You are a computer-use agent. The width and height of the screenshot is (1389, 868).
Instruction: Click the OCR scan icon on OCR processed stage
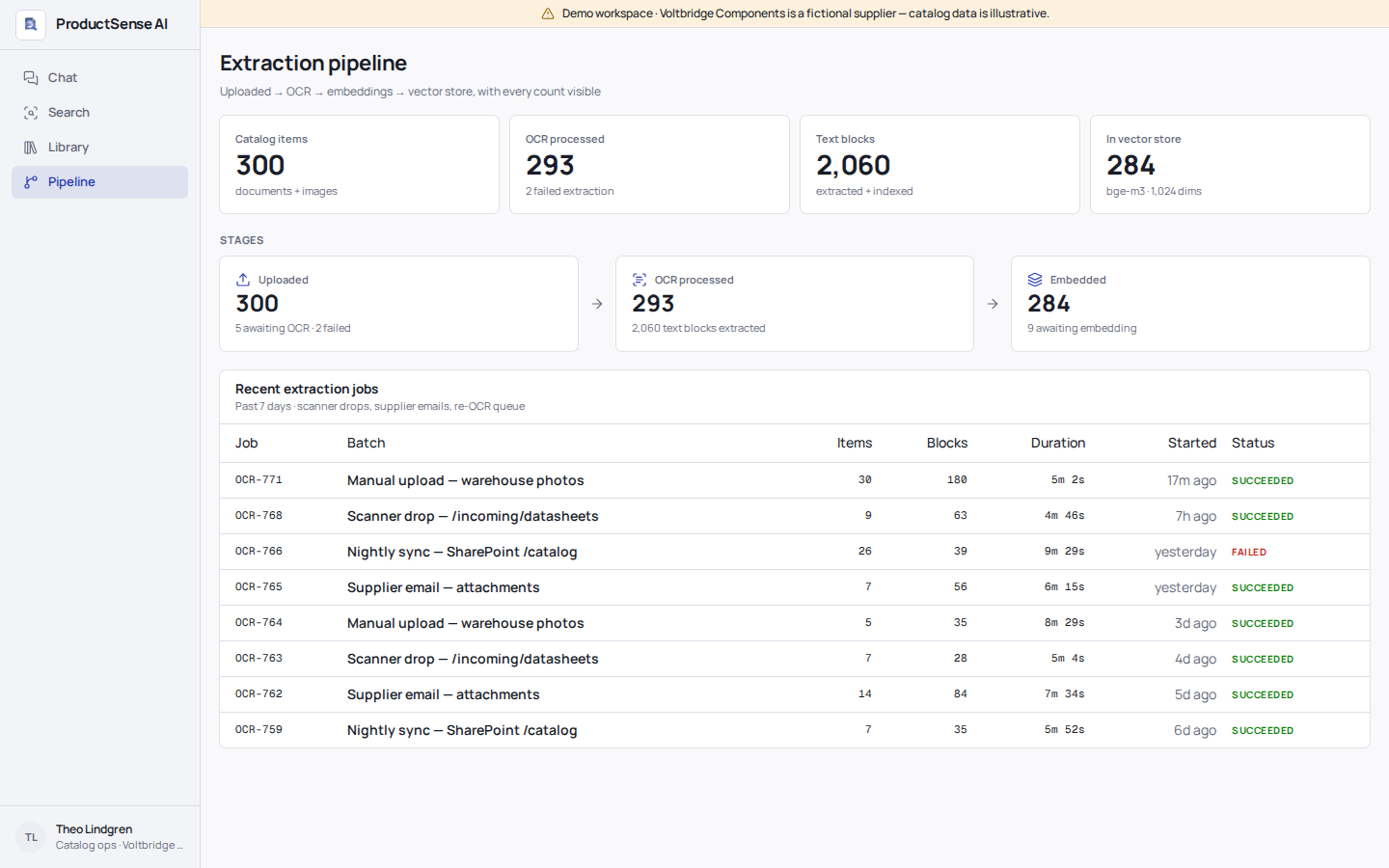click(640, 280)
